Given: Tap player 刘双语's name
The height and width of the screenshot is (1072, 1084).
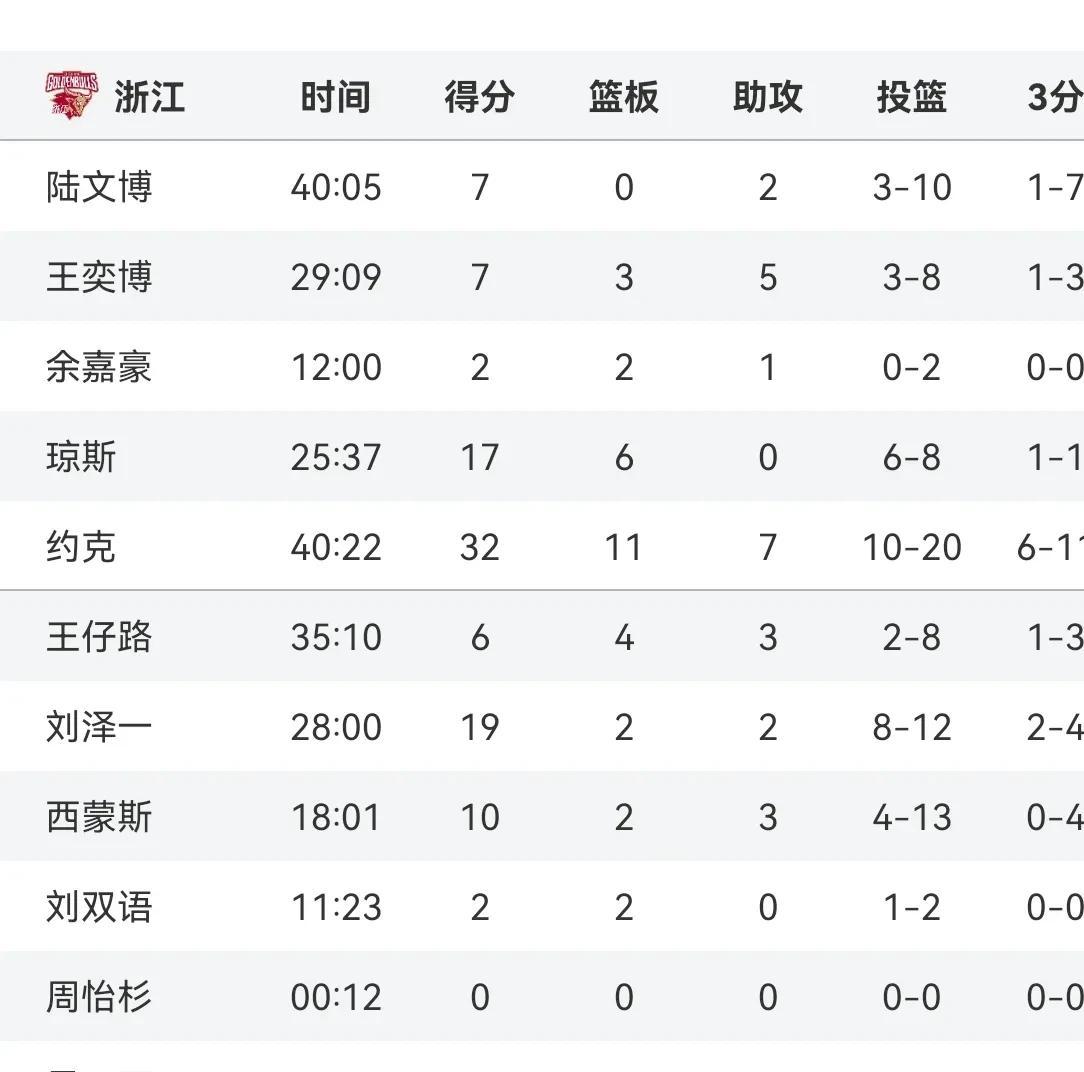Looking at the screenshot, I should click(x=99, y=907).
